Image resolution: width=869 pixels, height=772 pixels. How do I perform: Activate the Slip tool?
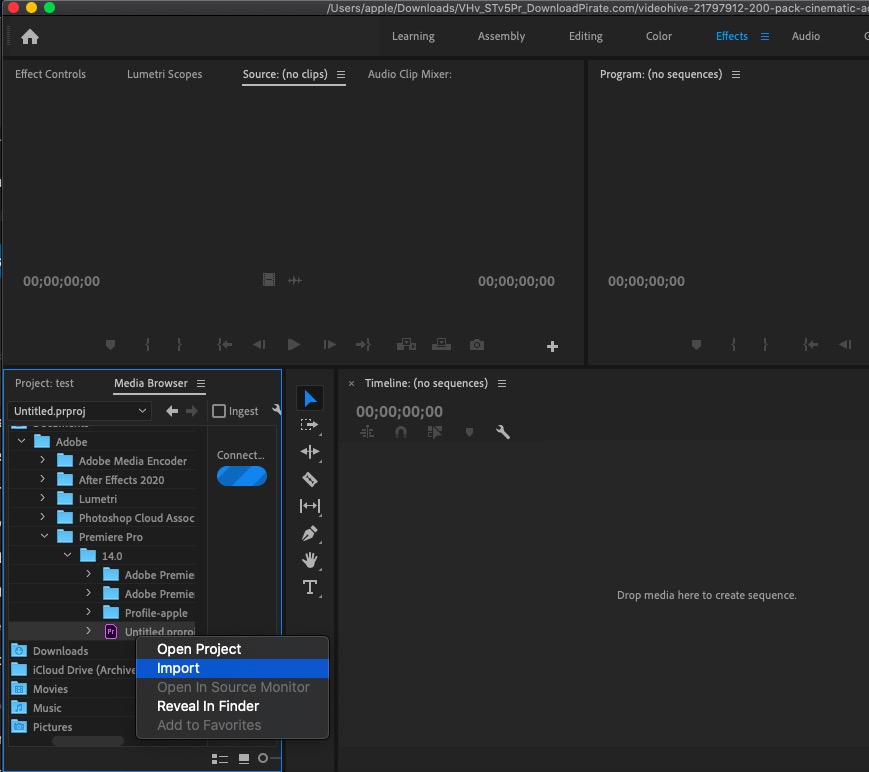tap(310, 506)
